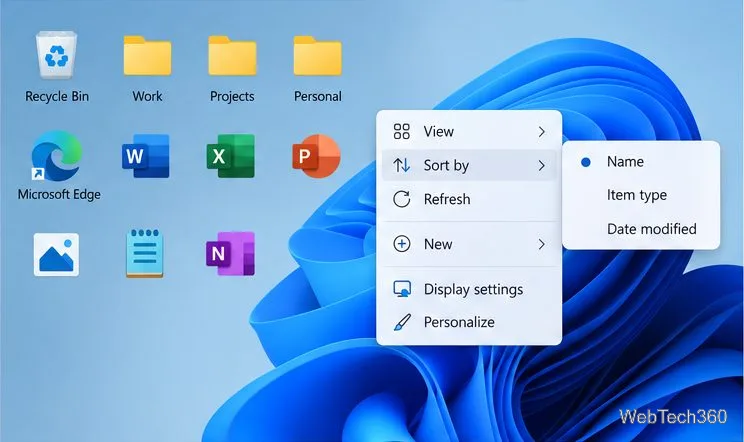Select the Name sort radio bullet

point(586,162)
